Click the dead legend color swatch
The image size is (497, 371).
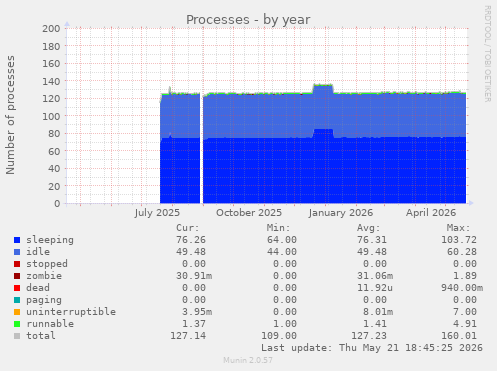[17, 288]
